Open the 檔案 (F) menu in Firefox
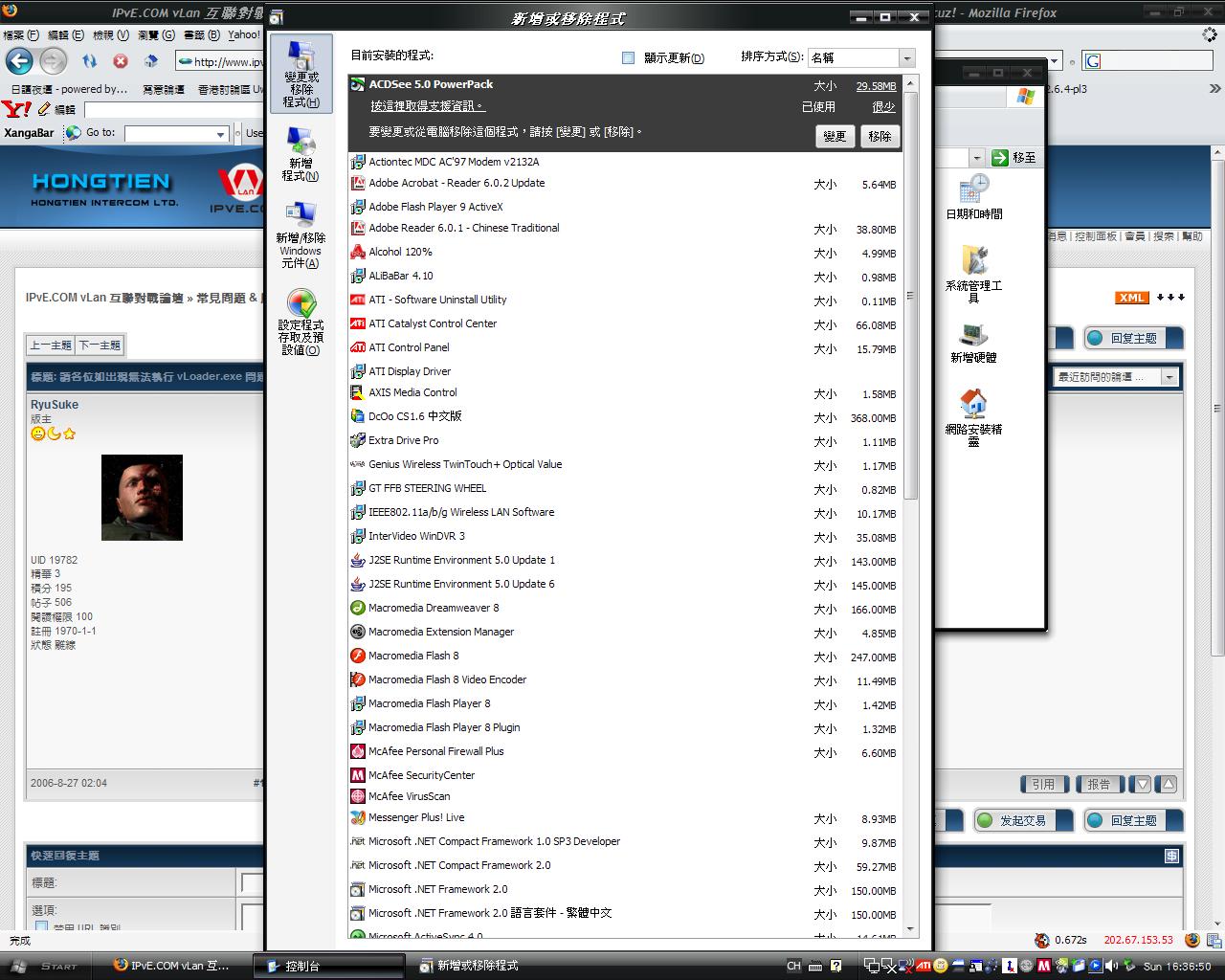The width and height of the screenshot is (1225, 980). 21,34
